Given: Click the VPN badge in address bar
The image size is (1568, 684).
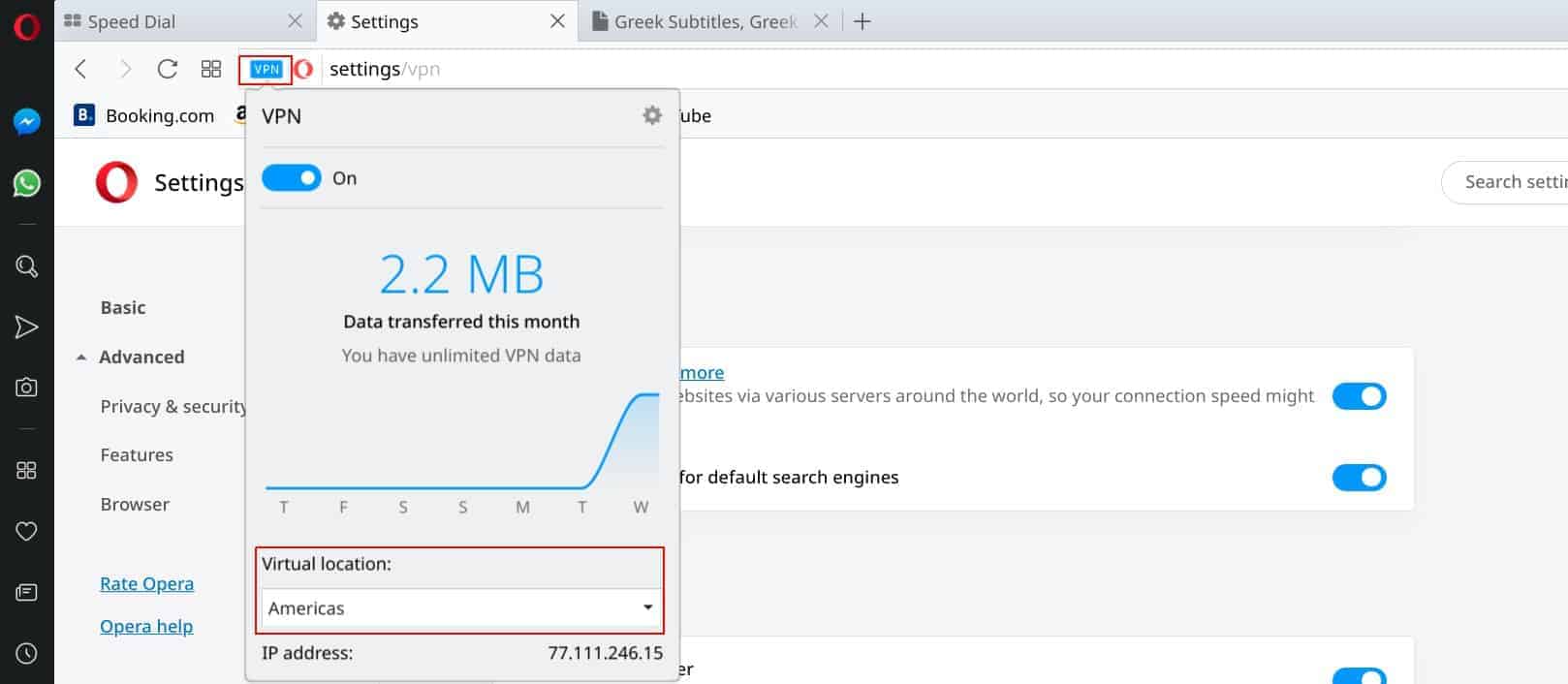Looking at the screenshot, I should 266,69.
